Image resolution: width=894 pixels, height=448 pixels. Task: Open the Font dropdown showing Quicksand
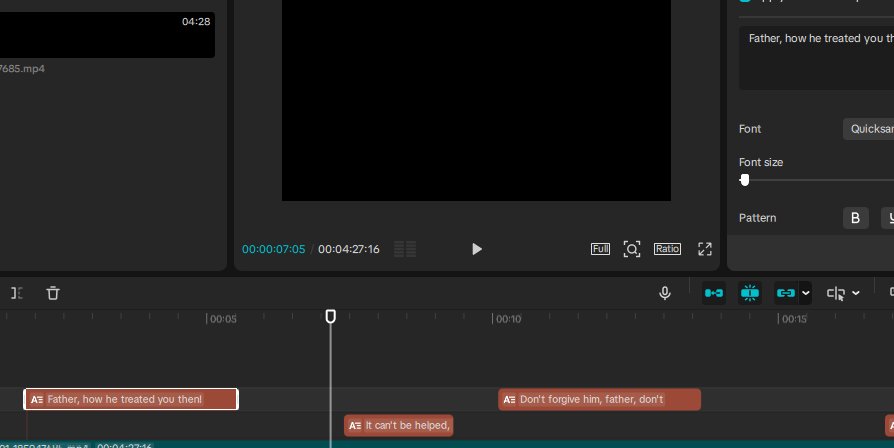[868, 129]
